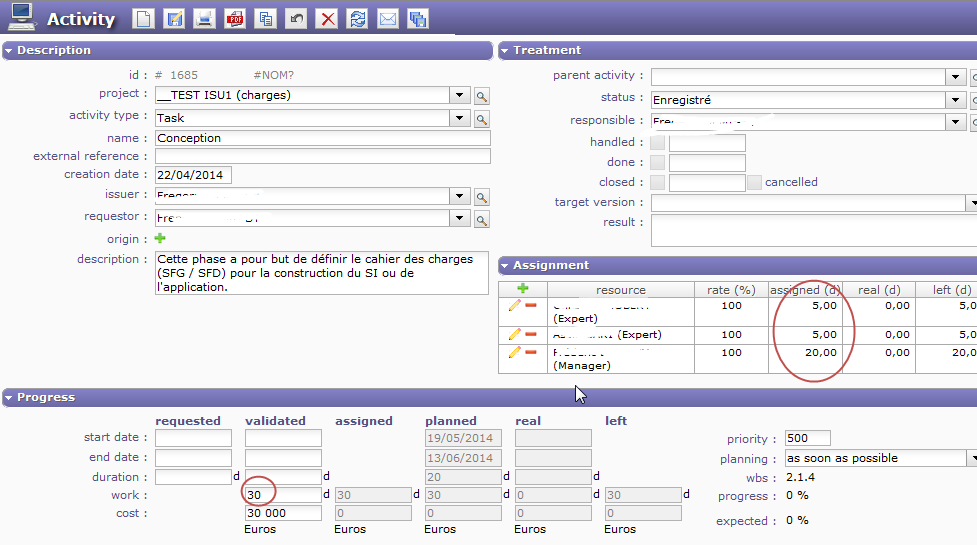Tick the done checkbox
Image resolution: width=977 pixels, height=545 pixels.
point(657,163)
